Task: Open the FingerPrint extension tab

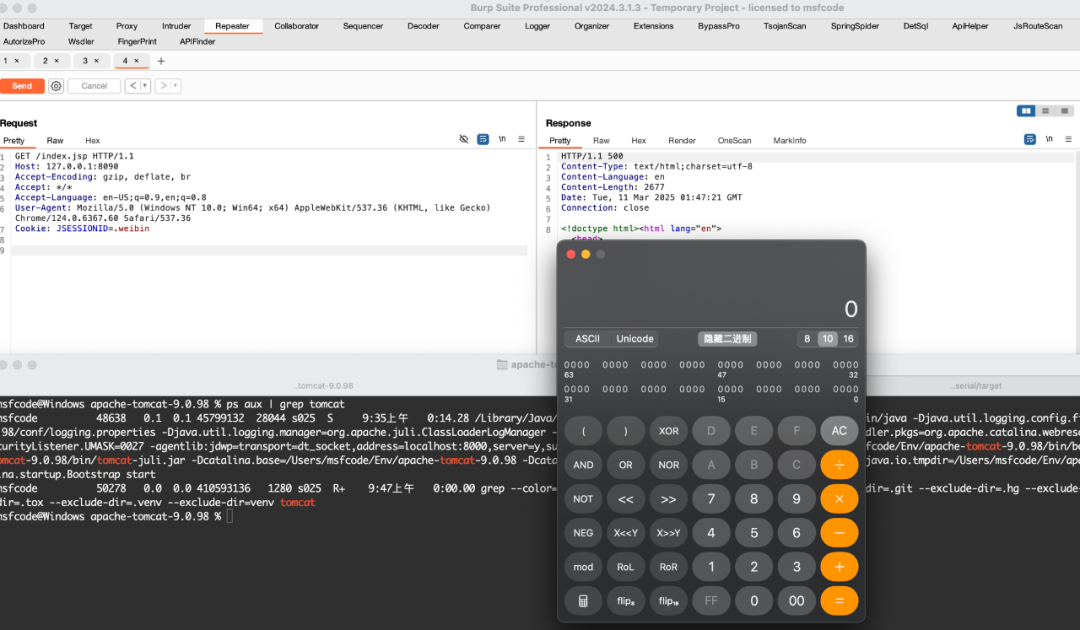Action: tap(137, 42)
